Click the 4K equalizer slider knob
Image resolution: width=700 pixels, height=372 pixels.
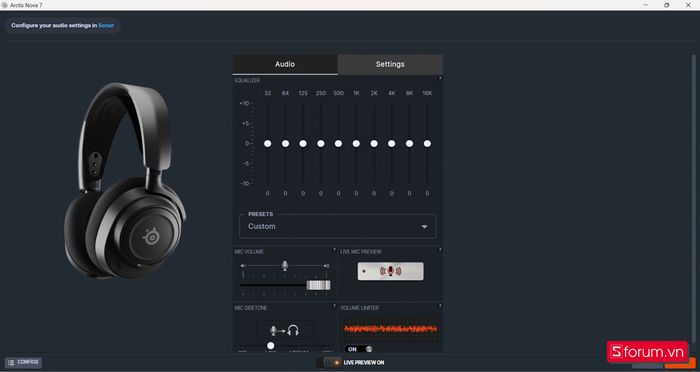392,143
